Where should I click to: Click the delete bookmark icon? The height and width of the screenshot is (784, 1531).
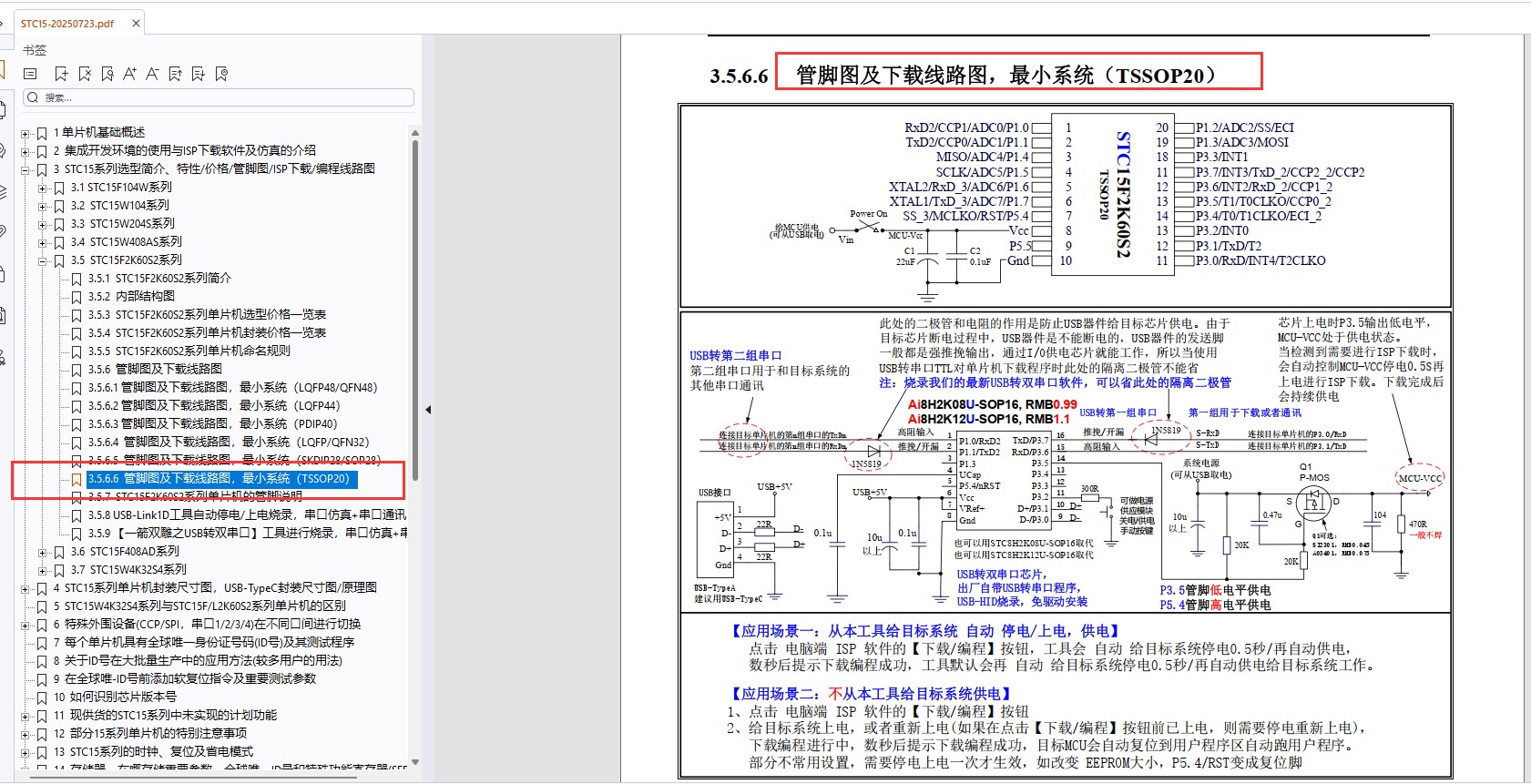point(85,74)
